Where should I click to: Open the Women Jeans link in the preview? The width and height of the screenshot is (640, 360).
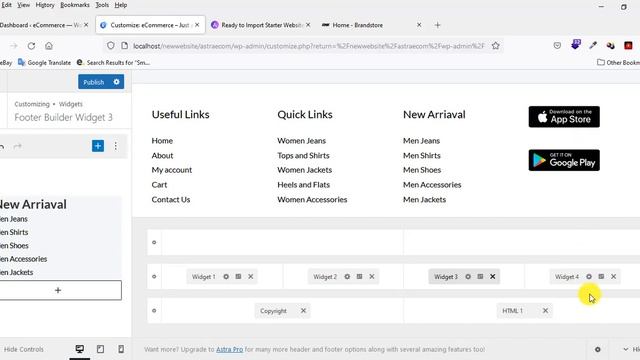tap(302, 141)
